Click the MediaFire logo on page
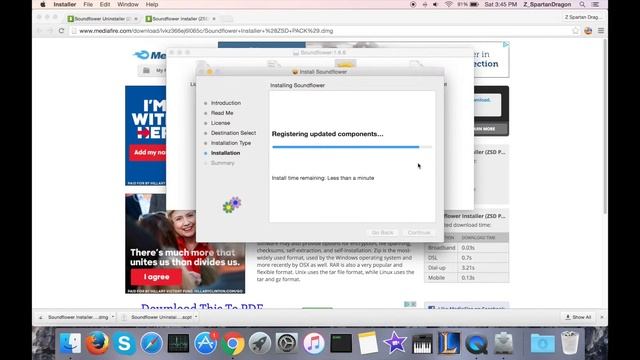Screen dimensions: 640x360 point(150,55)
